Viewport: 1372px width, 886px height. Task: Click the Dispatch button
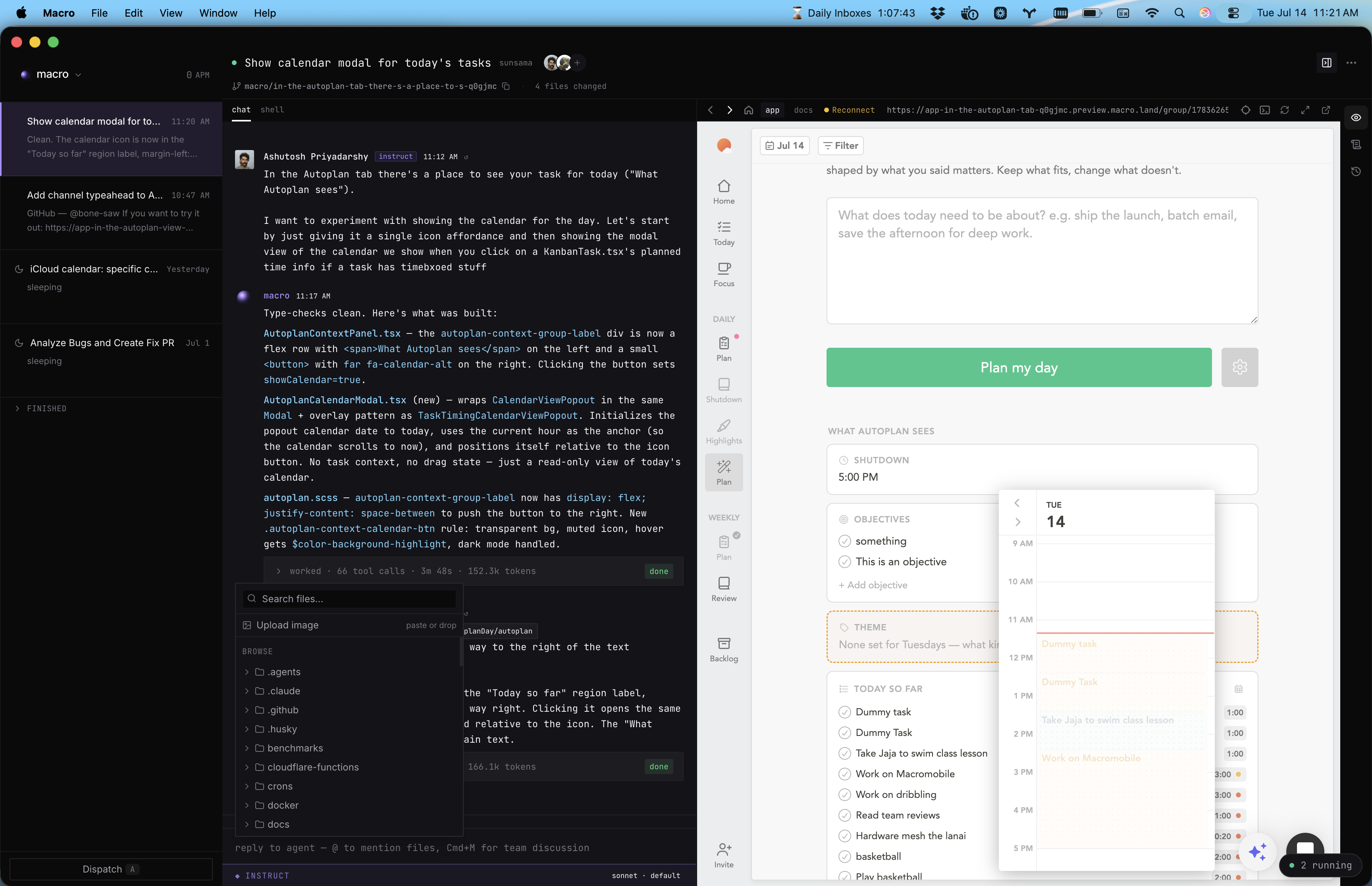(110, 869)
